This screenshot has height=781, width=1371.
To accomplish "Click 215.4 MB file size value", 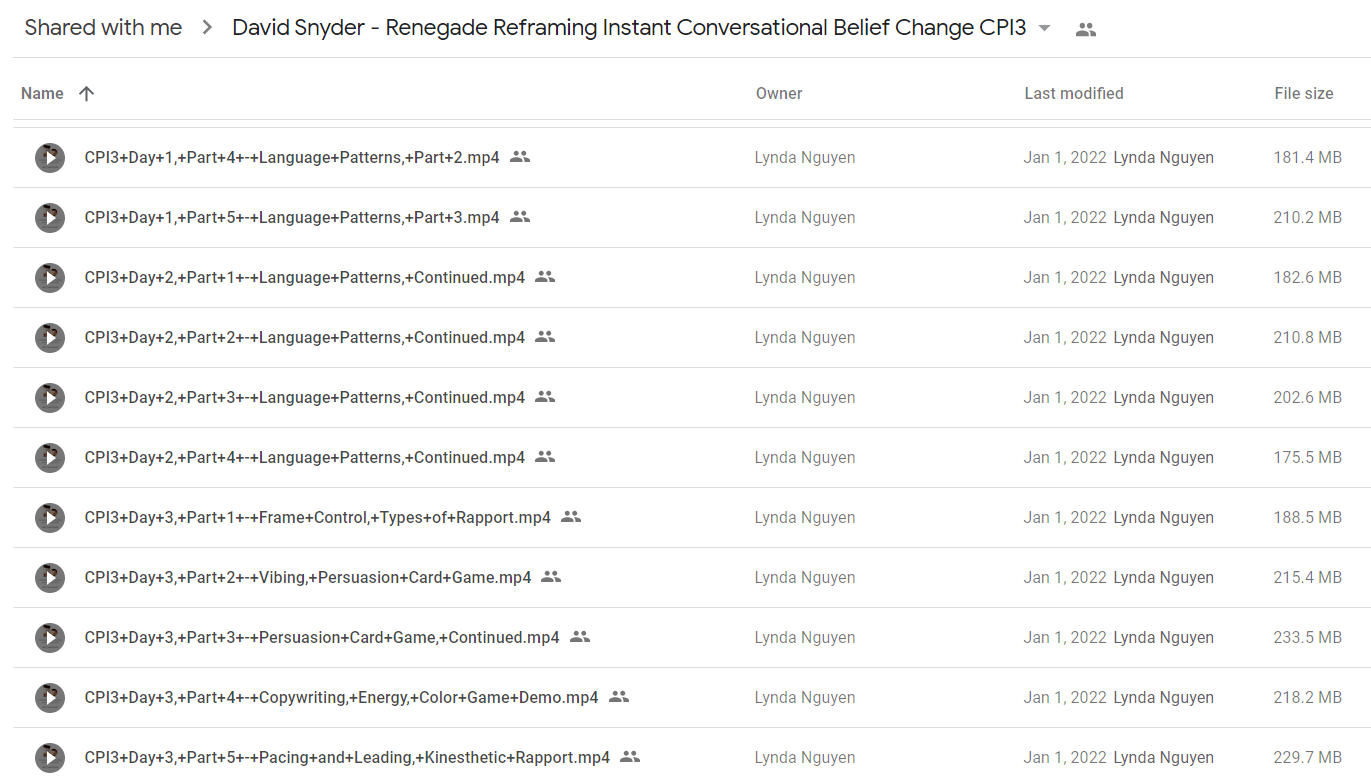I will coord(1308,578).
